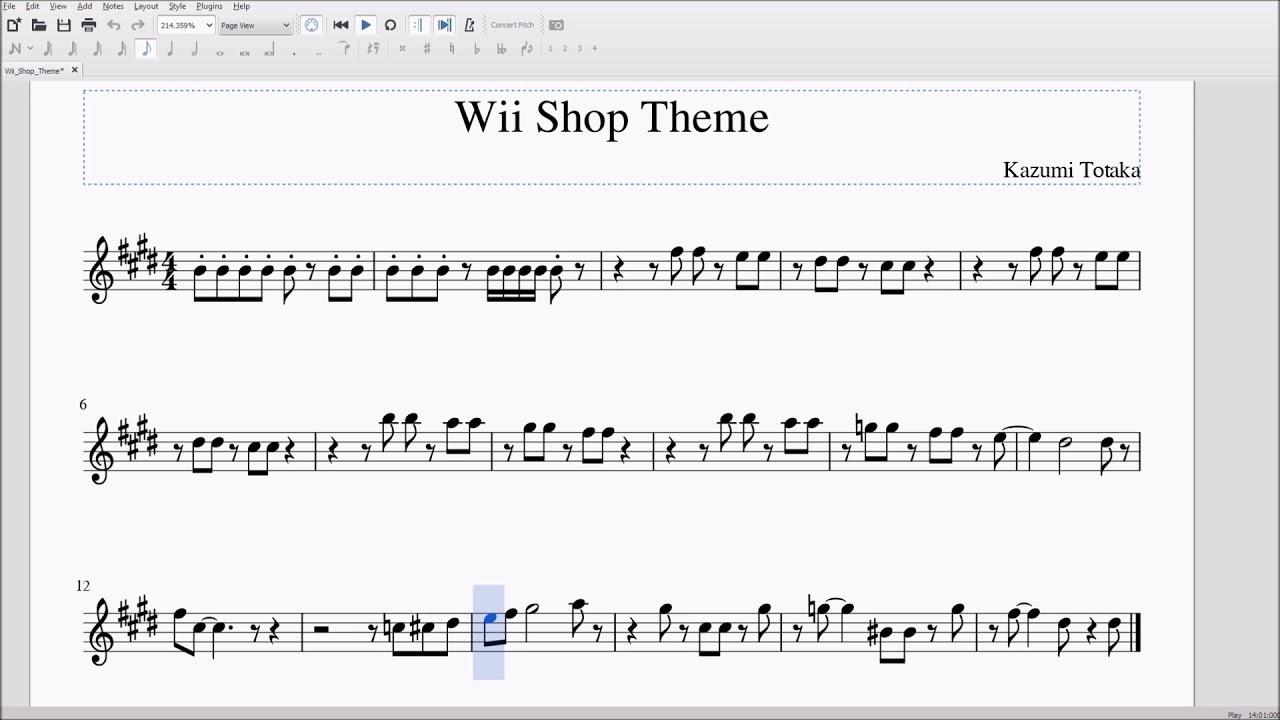Switch to voice 3

(x=579, y=48)
